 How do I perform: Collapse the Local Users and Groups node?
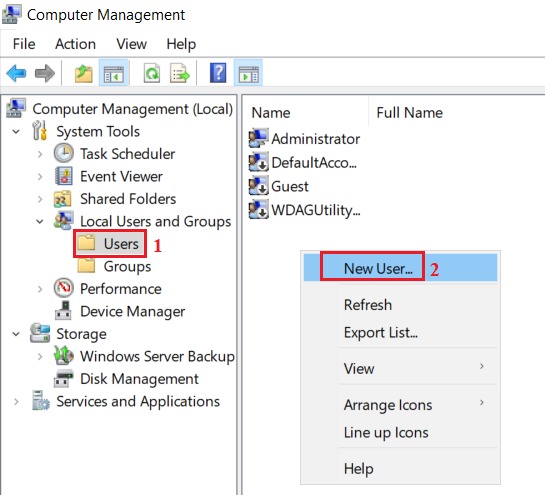[40, 221]
